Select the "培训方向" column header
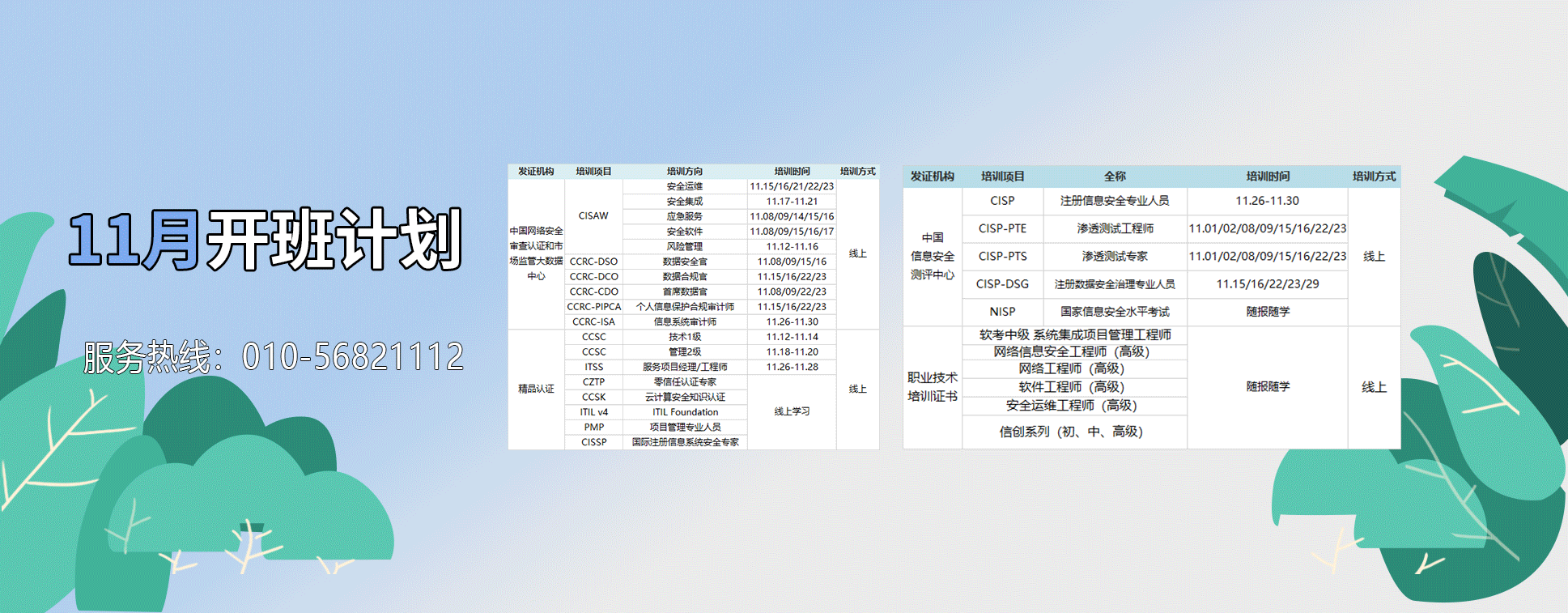Viewport: 1568px width, 613px height. (x=685, y=172)
